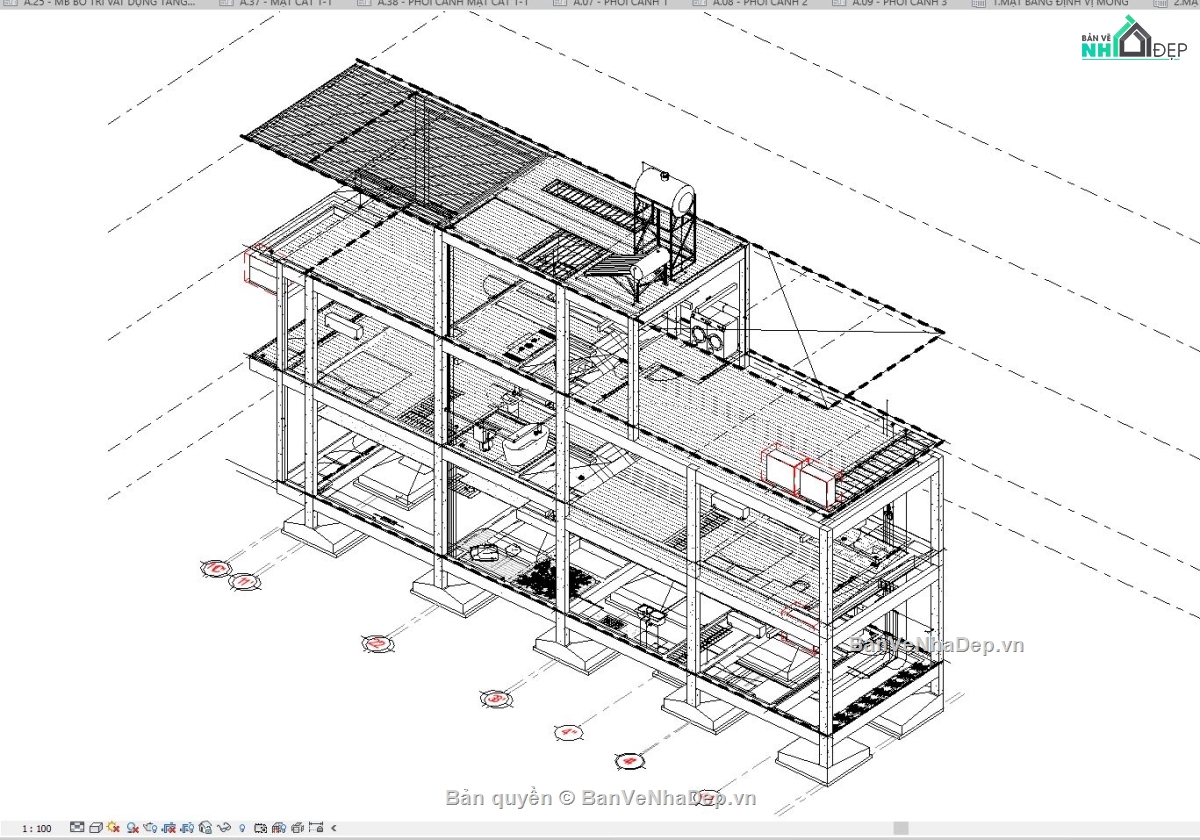Turn on Shadows in the view control bar

coord(131,827)
